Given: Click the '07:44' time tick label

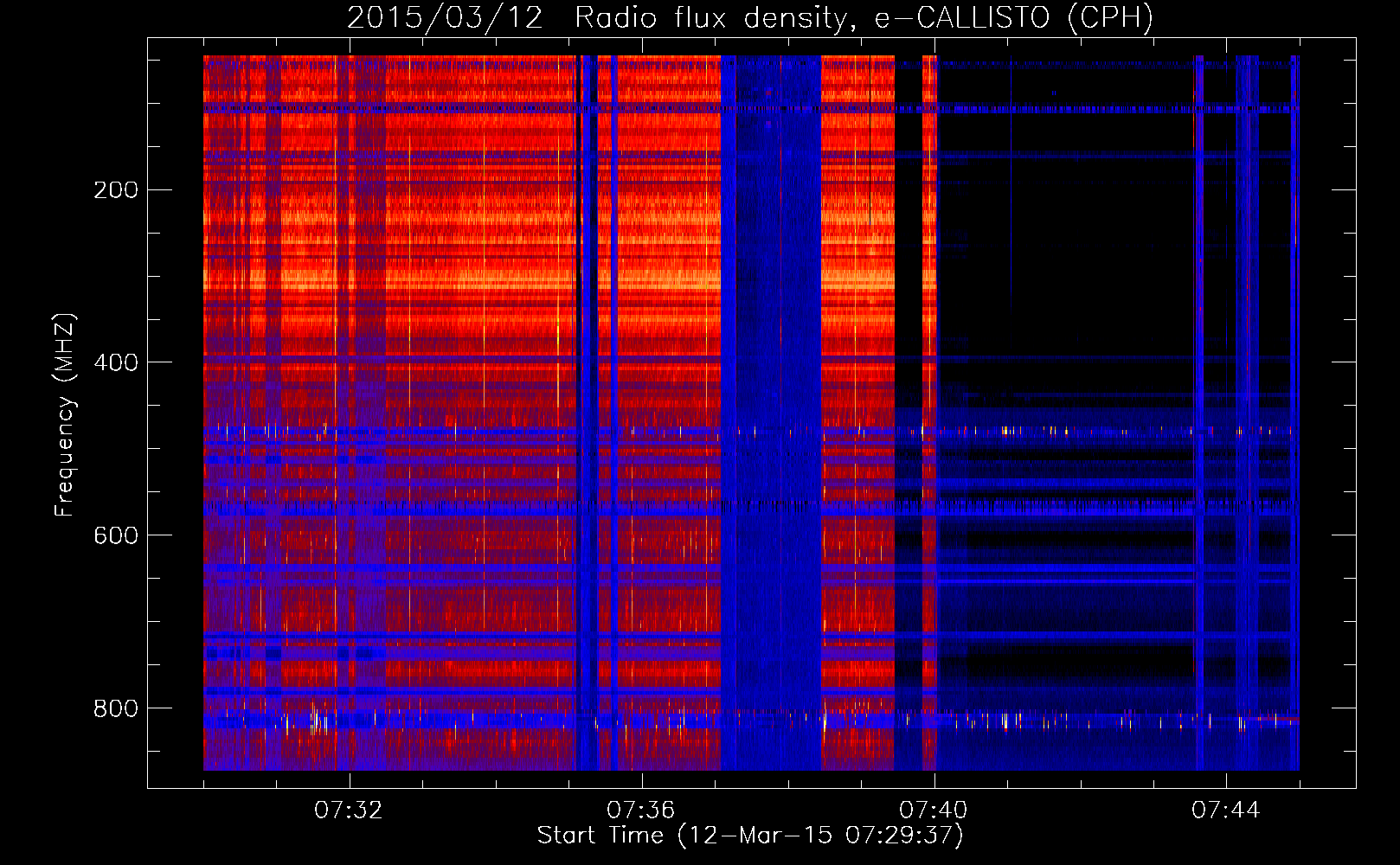Looking at the screenshot, I should pyautogui.click(x=1226, y=811).
